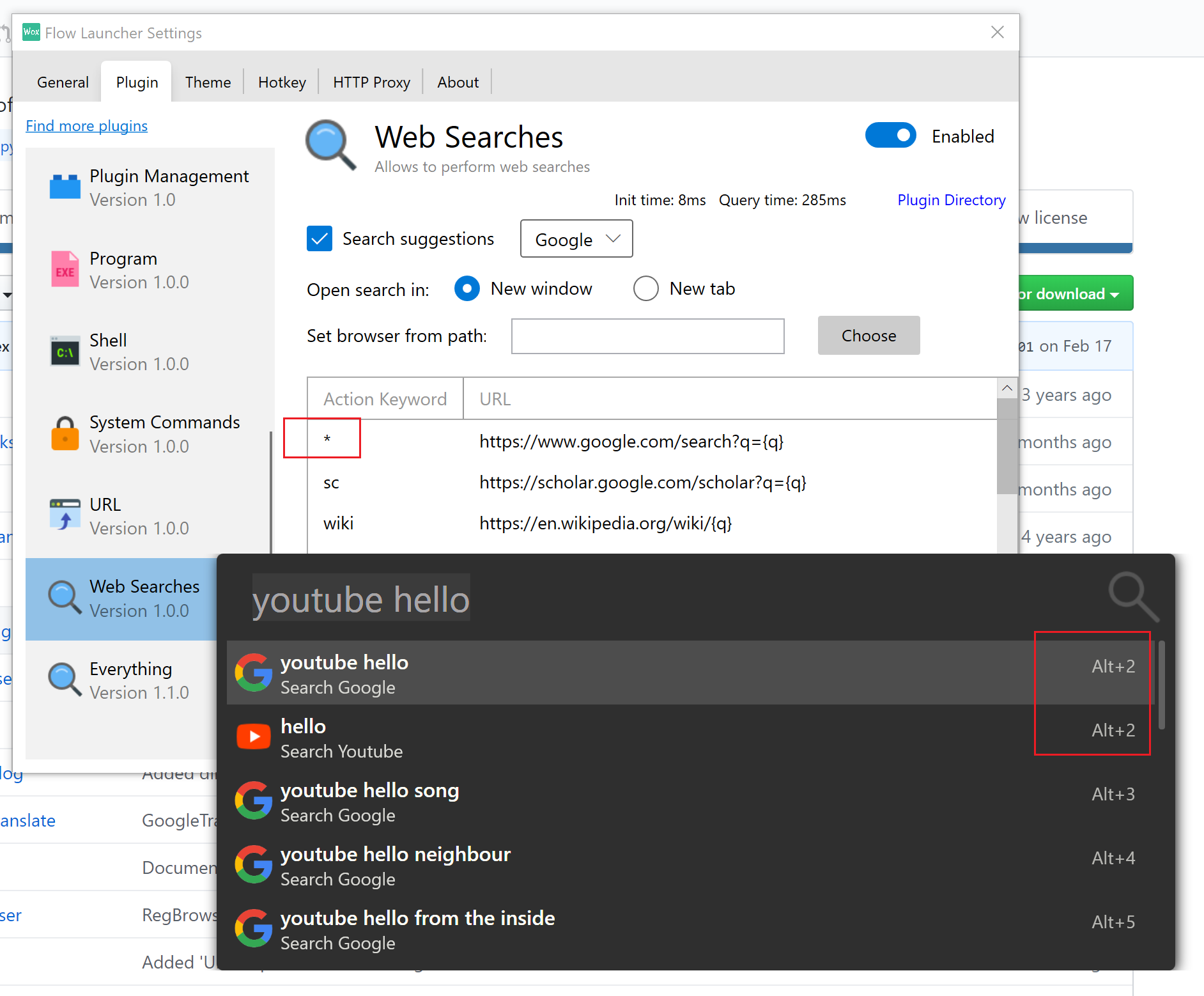Select the New window radio button

[467, 288]
